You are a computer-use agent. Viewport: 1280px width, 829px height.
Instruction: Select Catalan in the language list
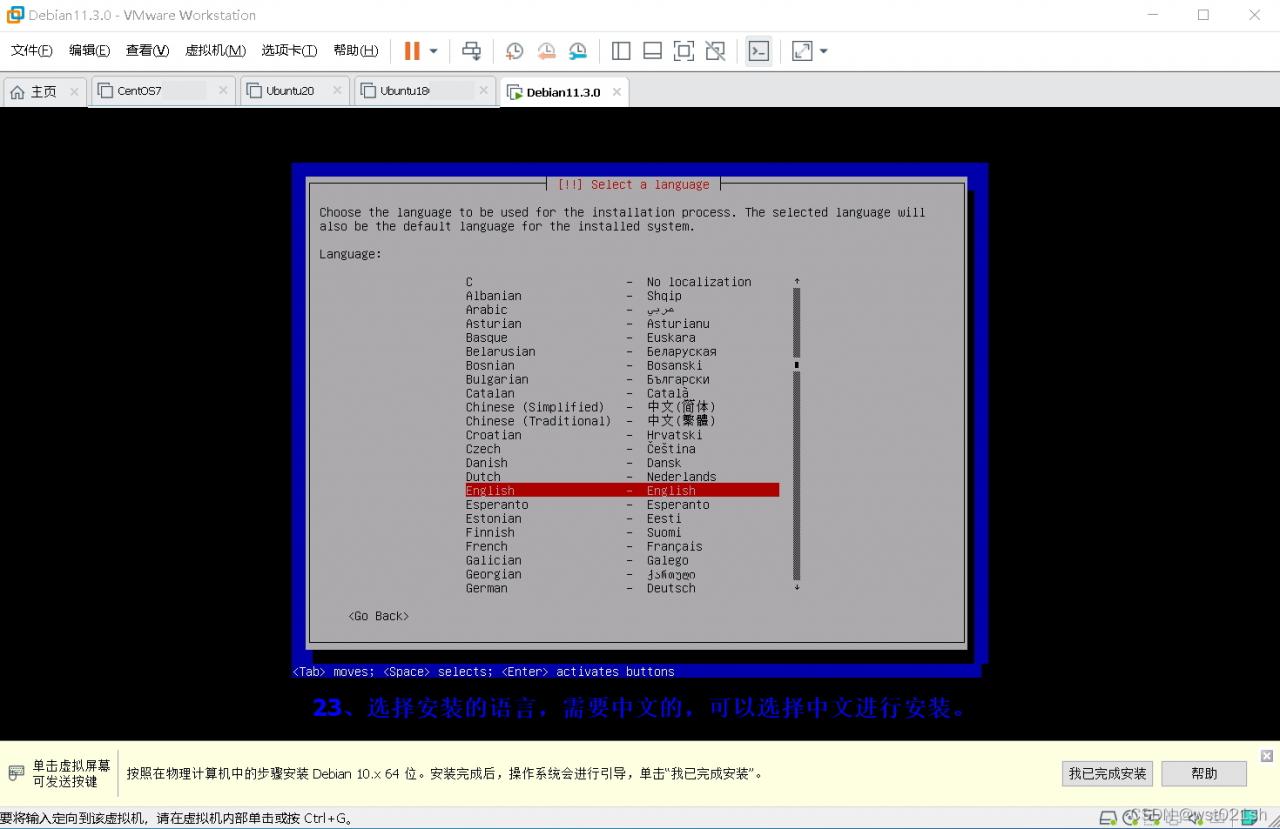click(622, 394)
